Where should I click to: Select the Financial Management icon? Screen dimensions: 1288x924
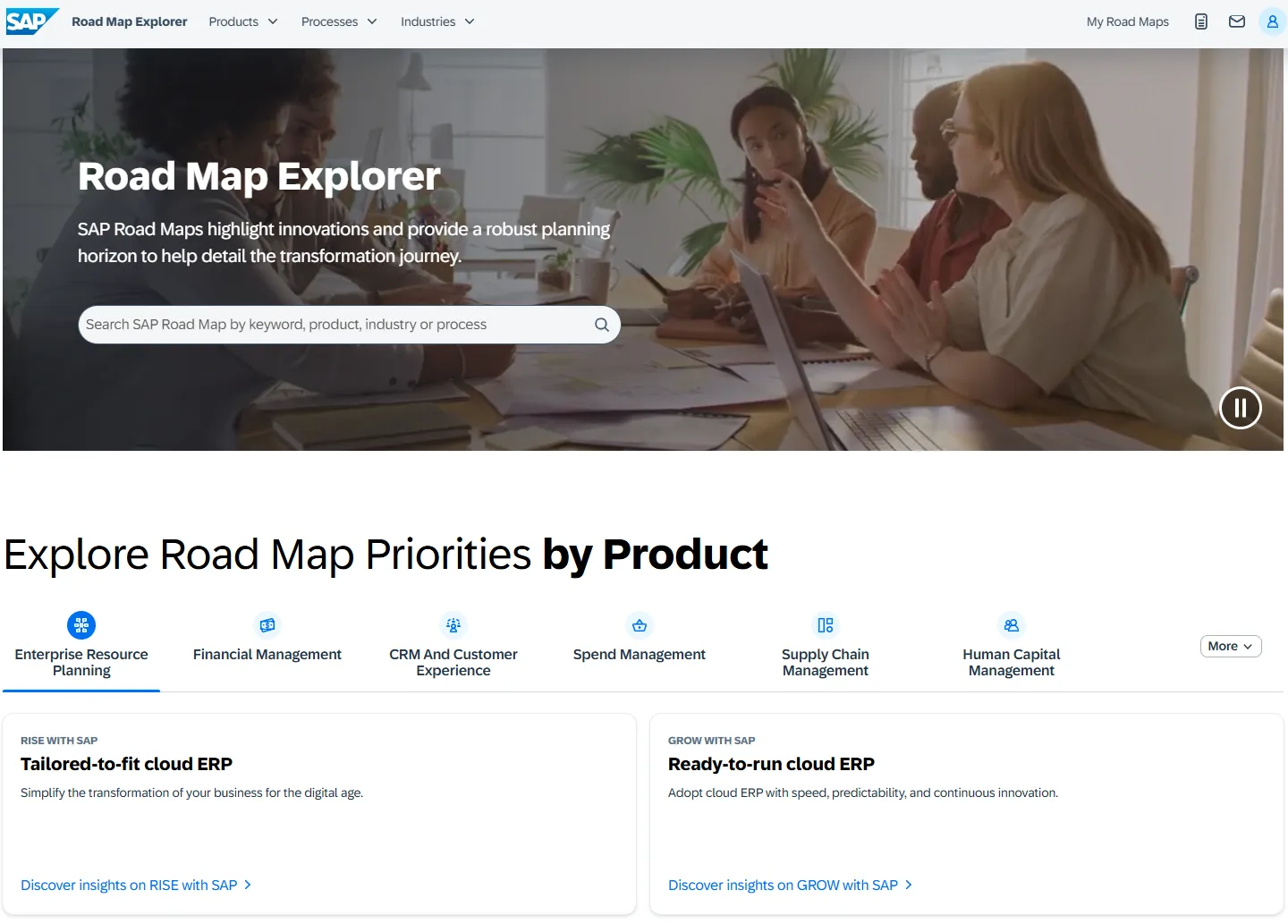click(267, 625)
